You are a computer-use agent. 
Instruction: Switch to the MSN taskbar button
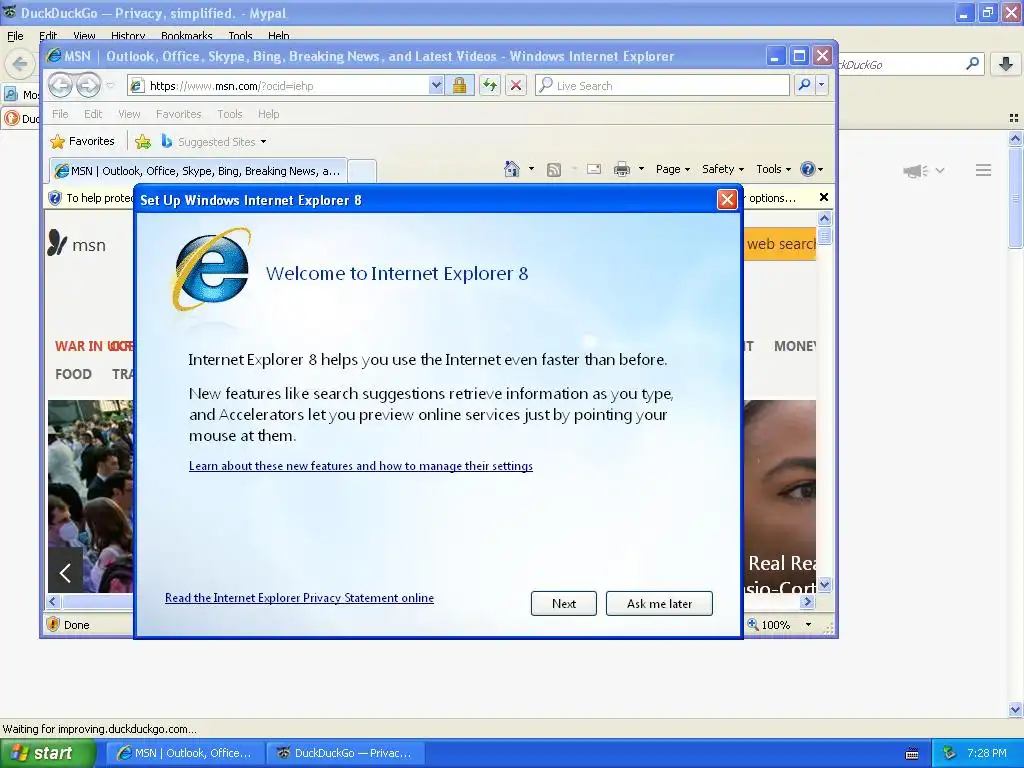[185, 753]
